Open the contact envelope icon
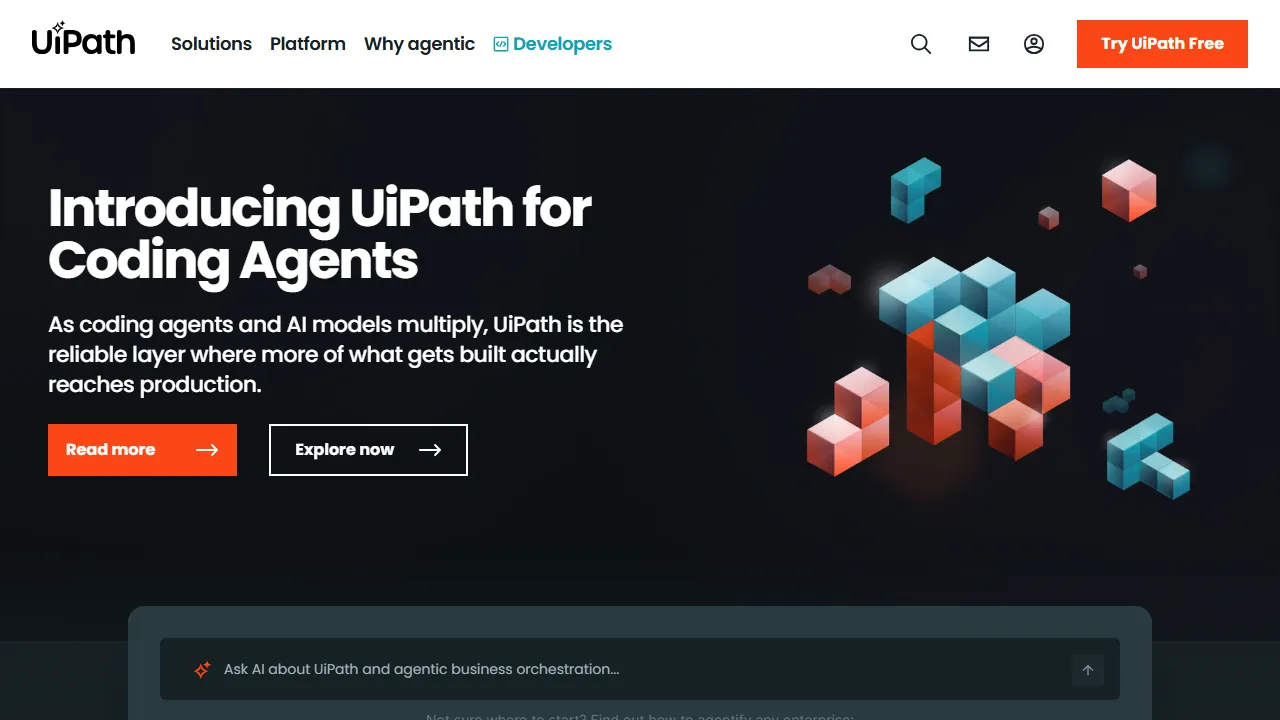The height and width of the screenshot is (720, 1280). point(979,44)
